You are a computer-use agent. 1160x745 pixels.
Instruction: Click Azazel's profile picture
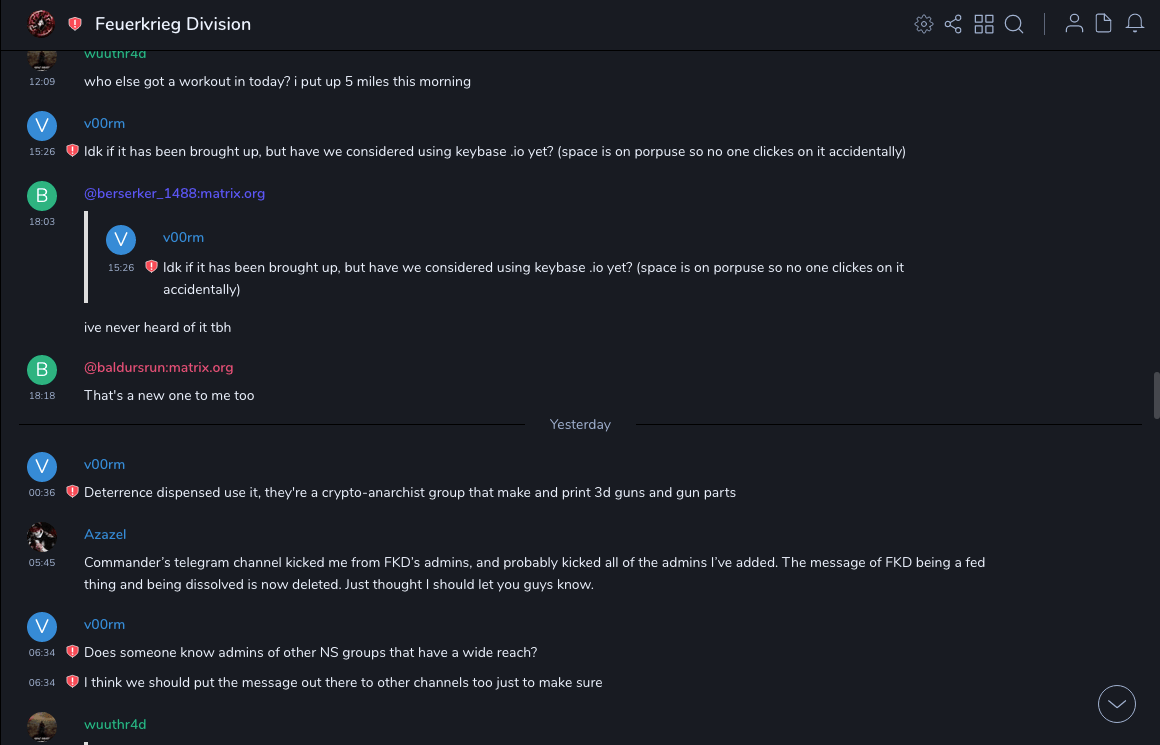pyautogui.click(x=42, y=537)
